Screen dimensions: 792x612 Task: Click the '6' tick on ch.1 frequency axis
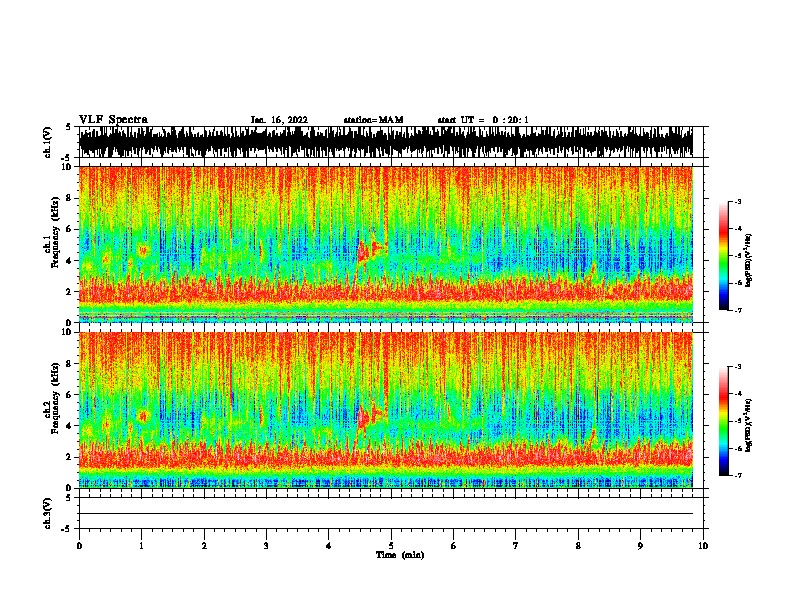pyautogui.click(x=71, y=229)
